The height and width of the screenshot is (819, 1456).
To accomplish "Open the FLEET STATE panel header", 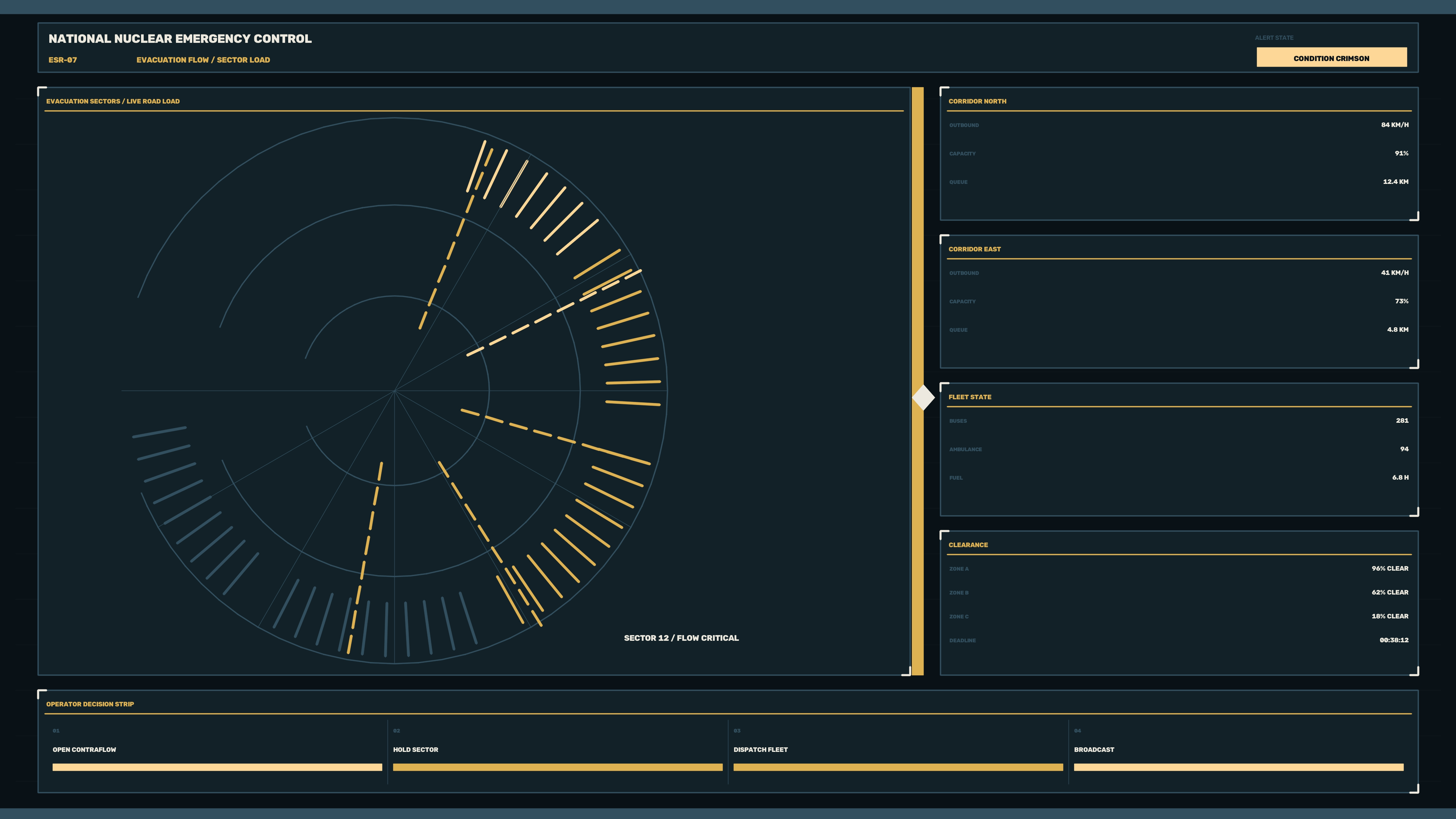I will (x=970, y=397).
